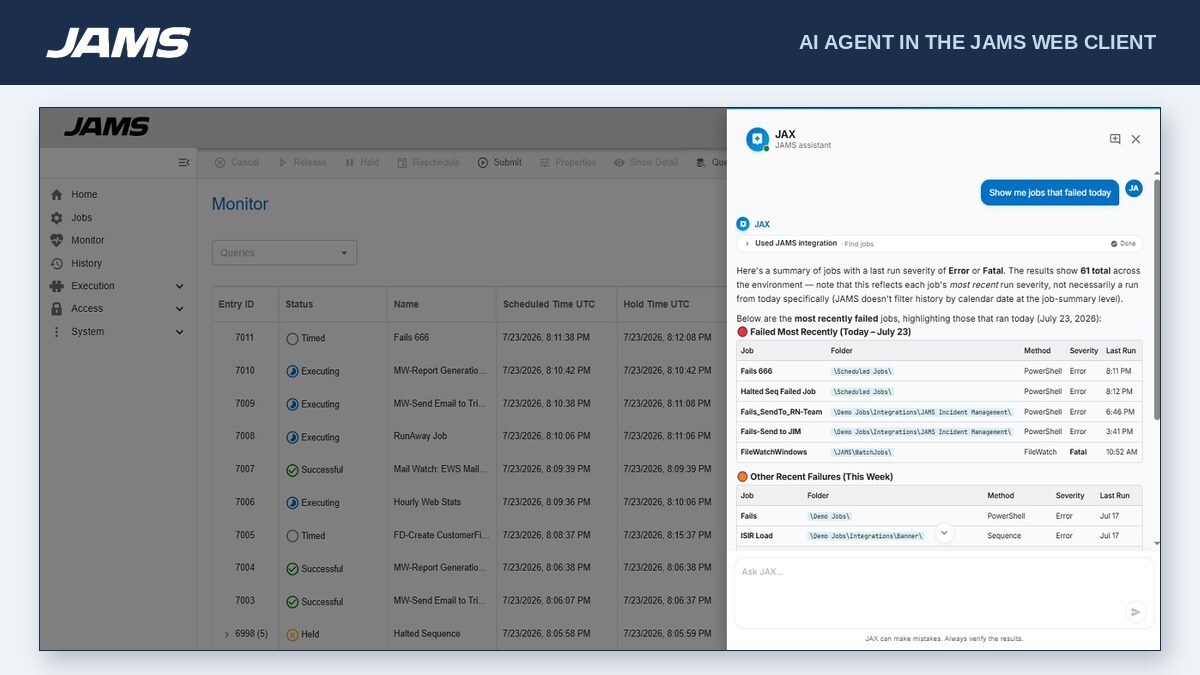The width and height of the screenshot is (1200, 675).
Task: Expand the Used JAMS integration details
Action: click(x=747, y=243)
